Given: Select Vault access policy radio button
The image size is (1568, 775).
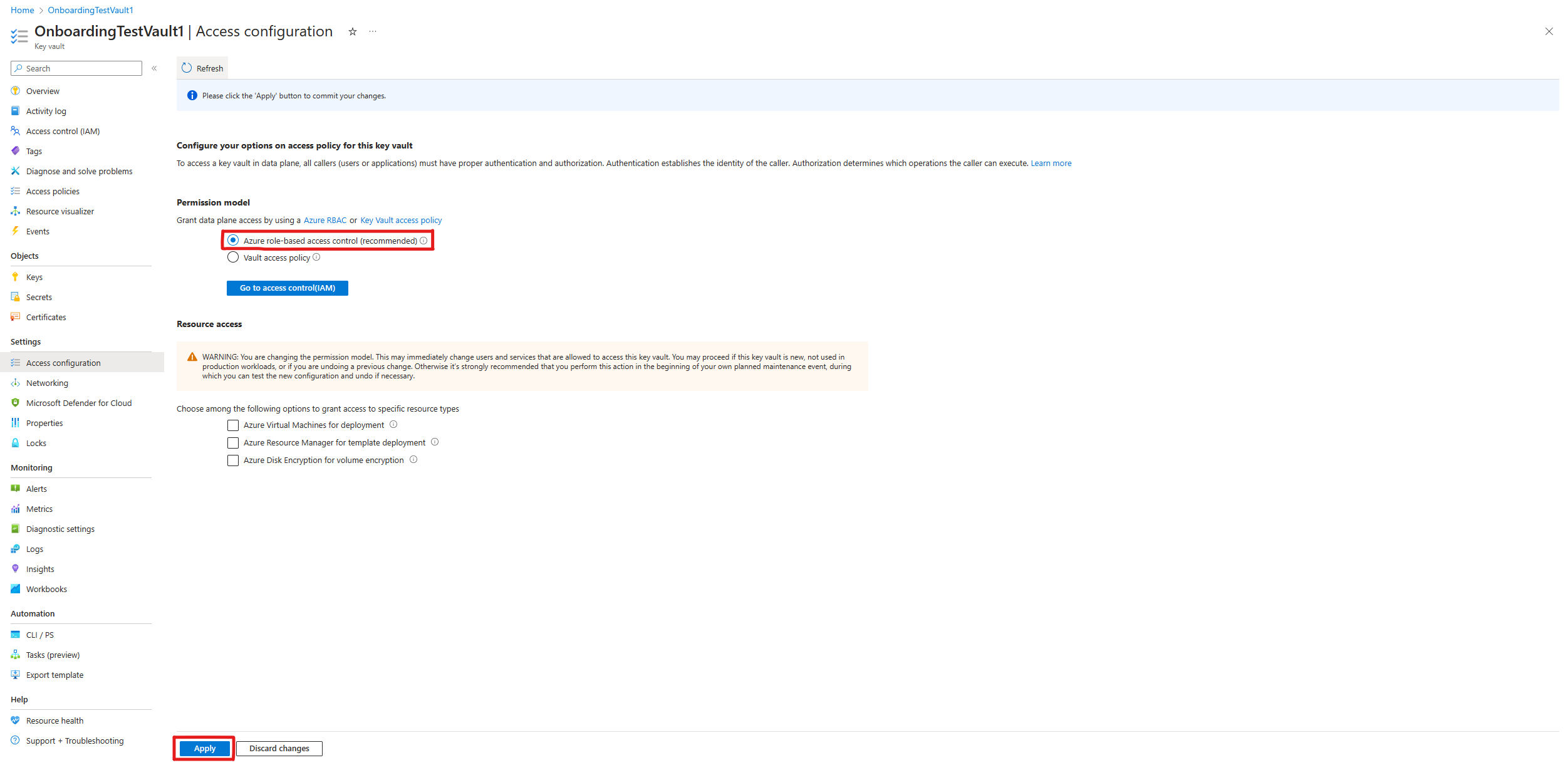Looking at the screenshot, I should point(232,257).
